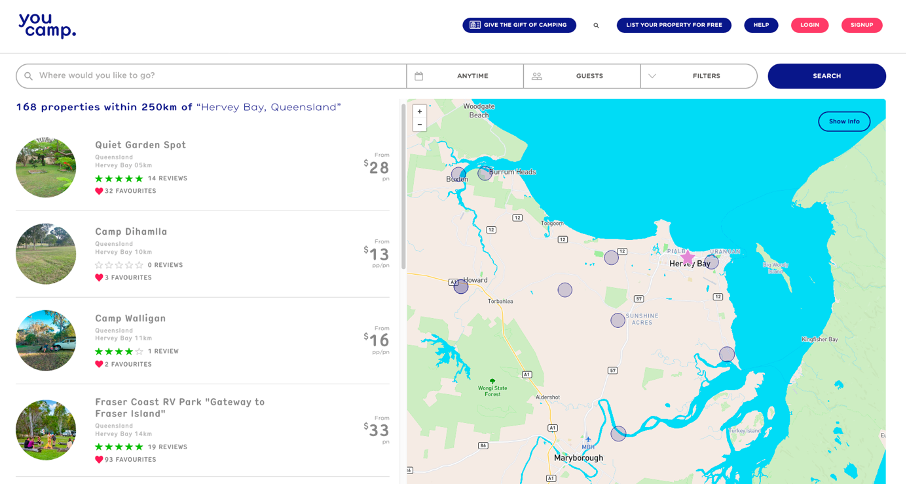Click the Wongi State Forest map icon
The height and width of the screenshot is (484, 906).
click(492, 381)
